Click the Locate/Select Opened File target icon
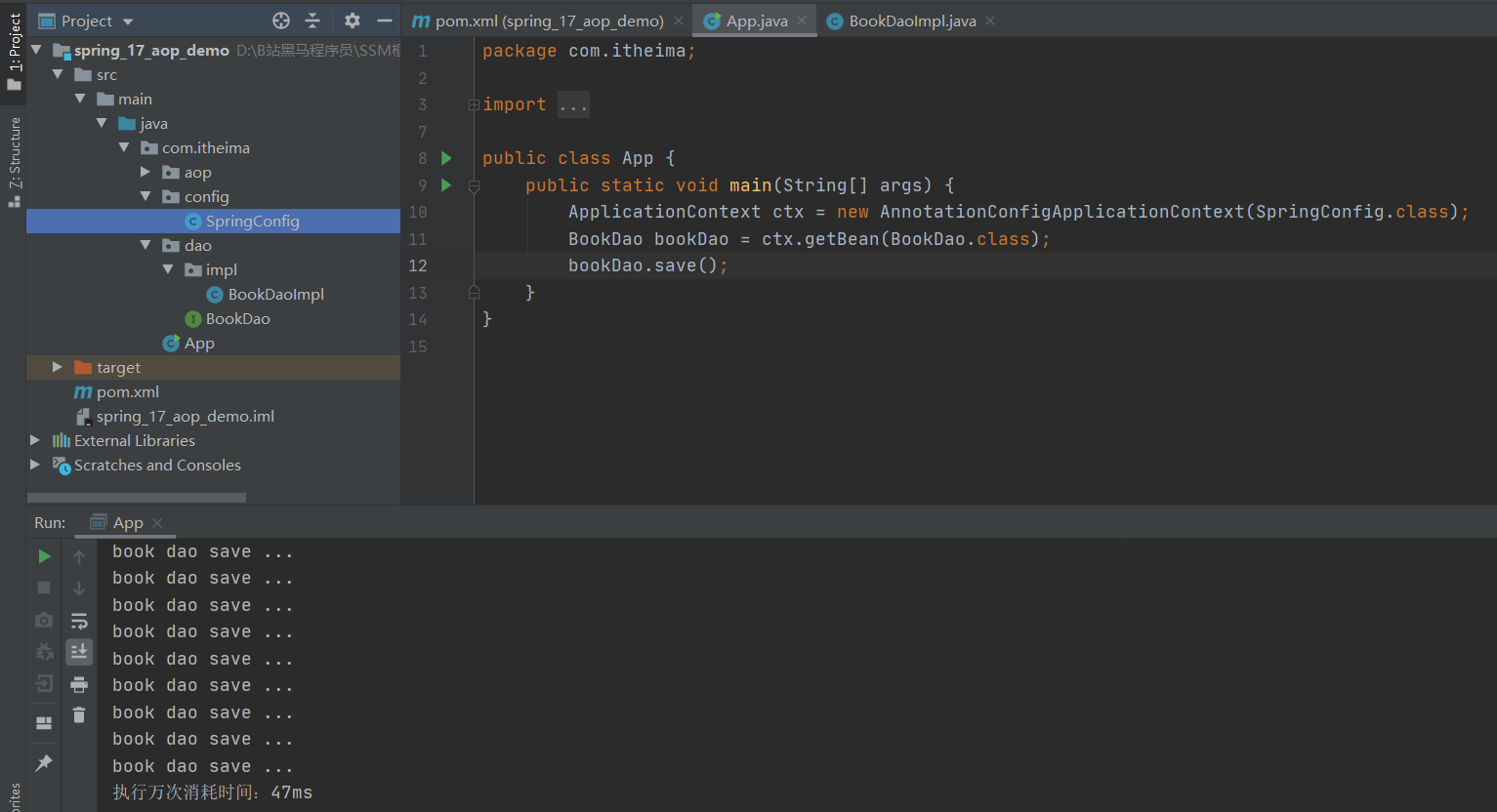 [281, 20]
